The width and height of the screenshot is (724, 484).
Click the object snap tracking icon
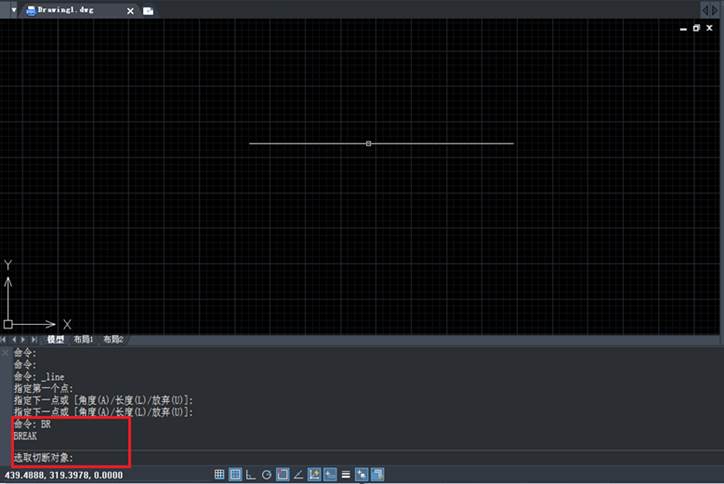[x=298, y=474]
